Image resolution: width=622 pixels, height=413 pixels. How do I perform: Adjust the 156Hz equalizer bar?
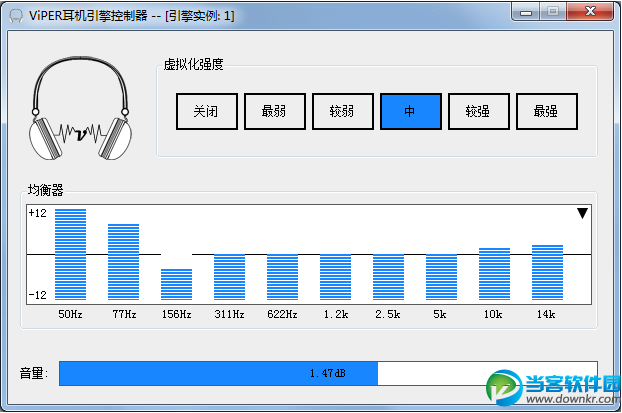tap(177, 284)
